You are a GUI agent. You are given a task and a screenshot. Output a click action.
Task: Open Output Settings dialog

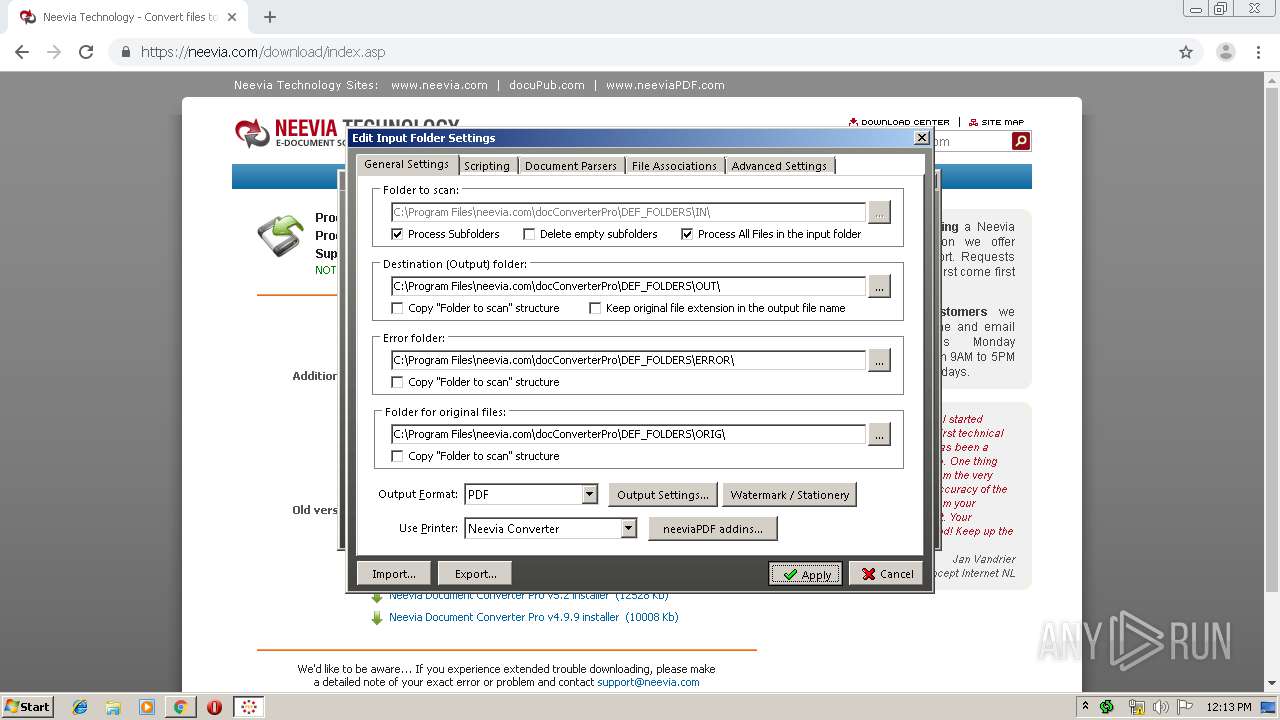coord(663,494)
